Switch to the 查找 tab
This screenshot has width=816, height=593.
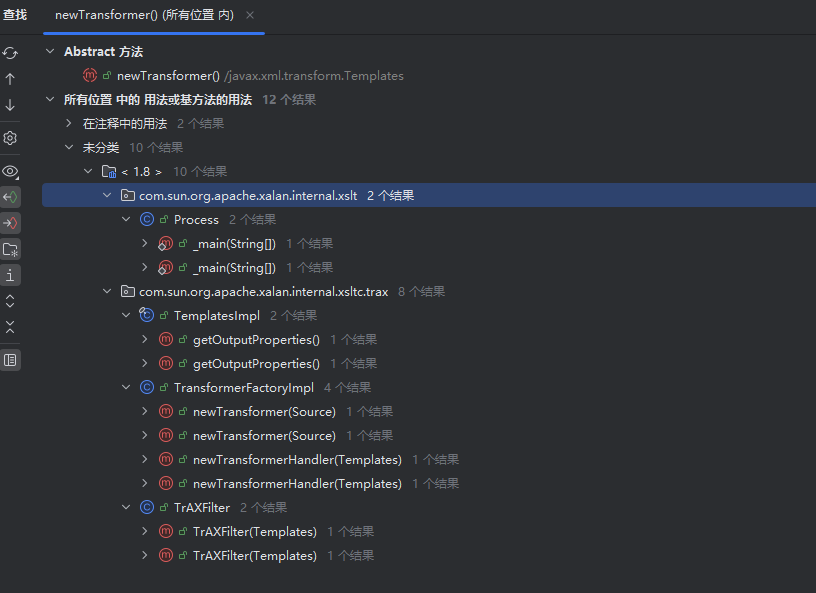15,15
